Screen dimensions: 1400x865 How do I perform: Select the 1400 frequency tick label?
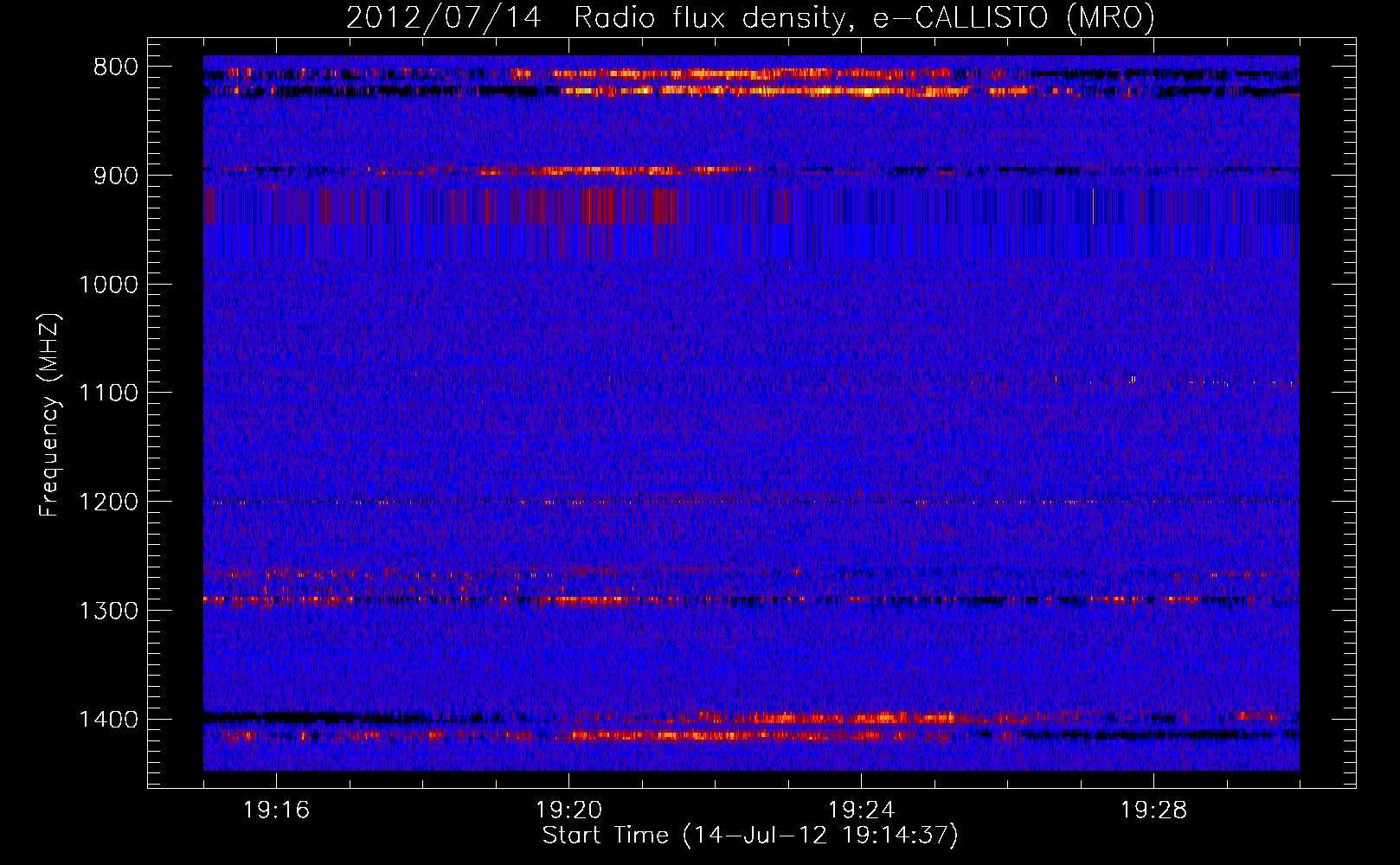click(x=108, y=720)
